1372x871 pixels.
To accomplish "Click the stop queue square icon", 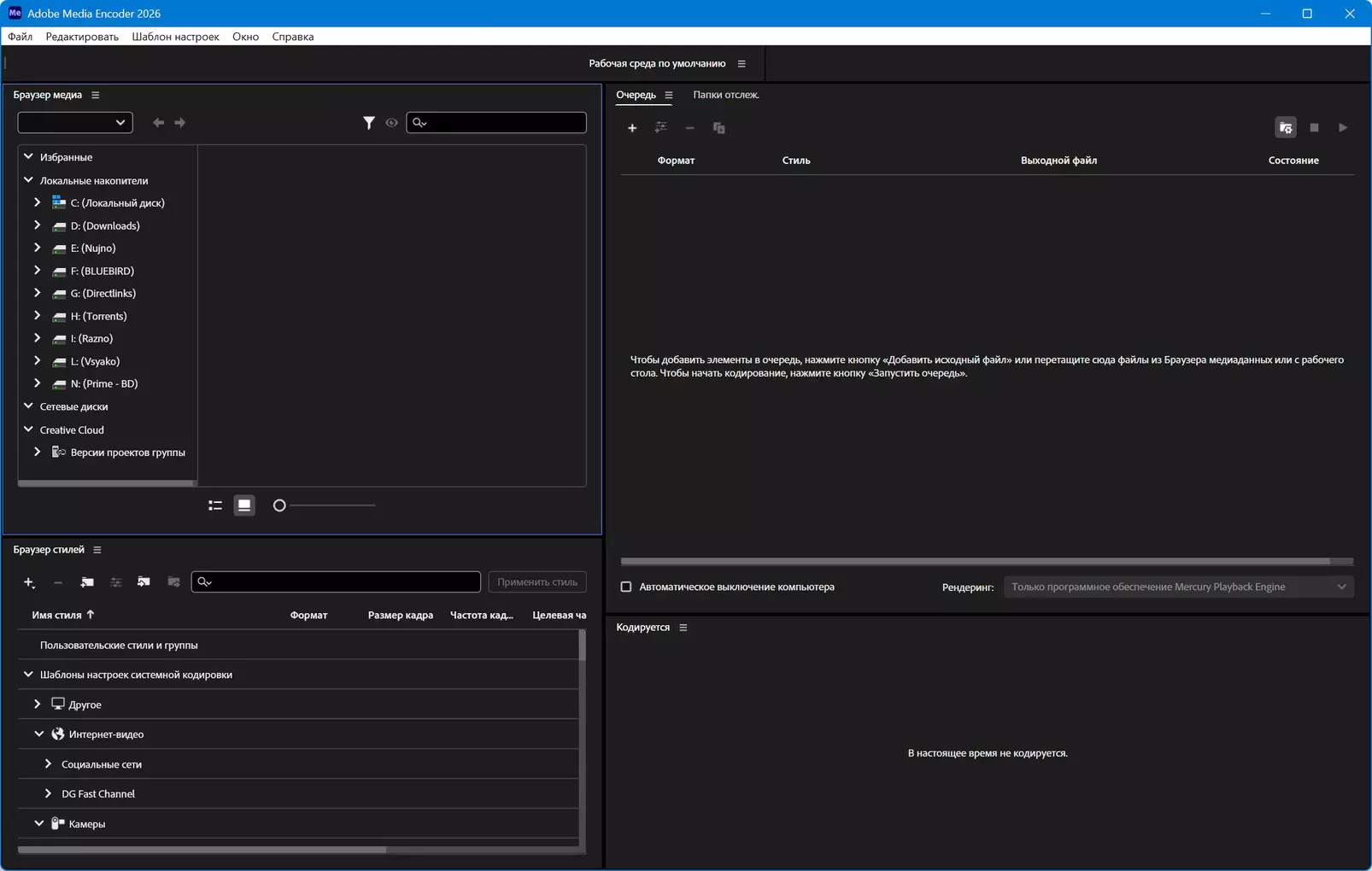I will tap(1314, 128).
